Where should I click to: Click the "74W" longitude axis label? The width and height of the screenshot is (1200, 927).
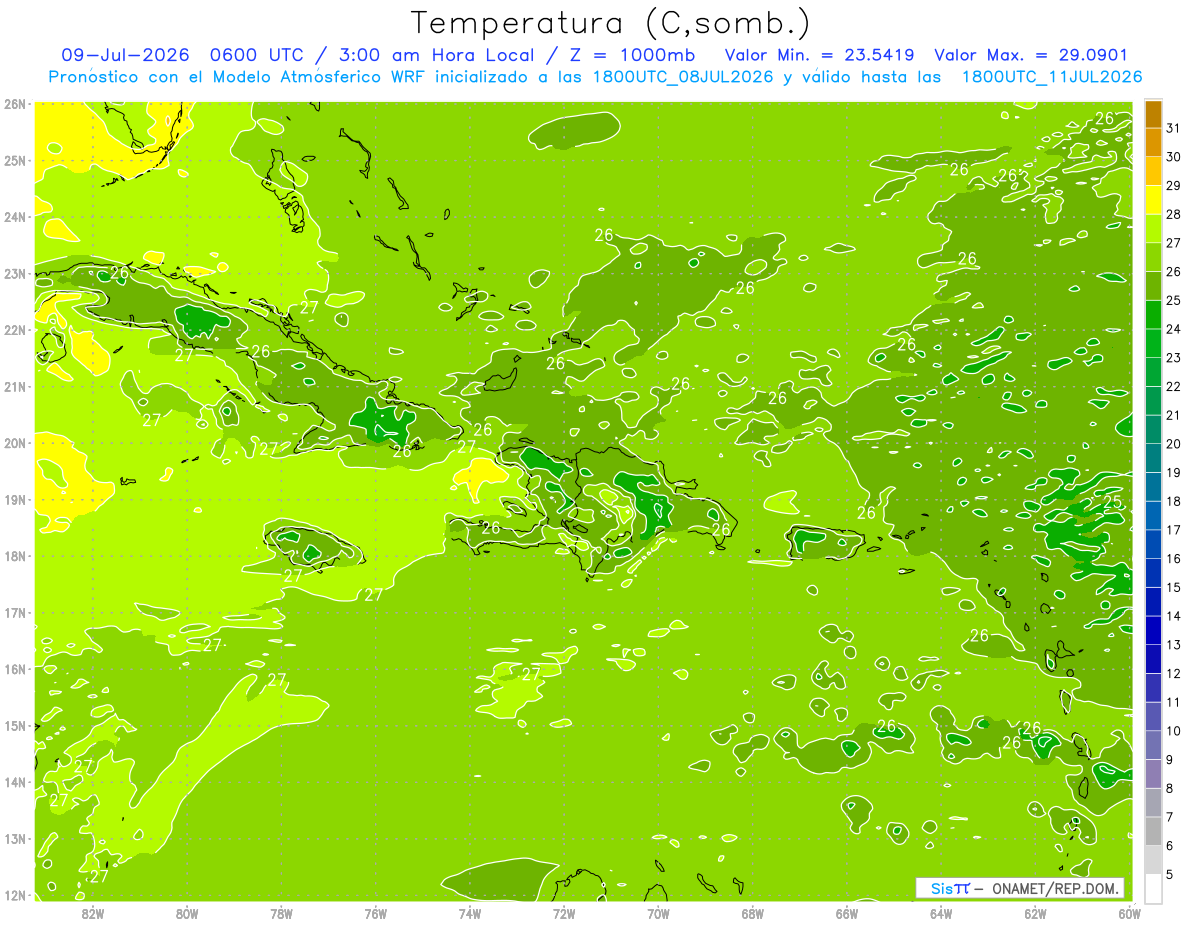tap(469, 914)
